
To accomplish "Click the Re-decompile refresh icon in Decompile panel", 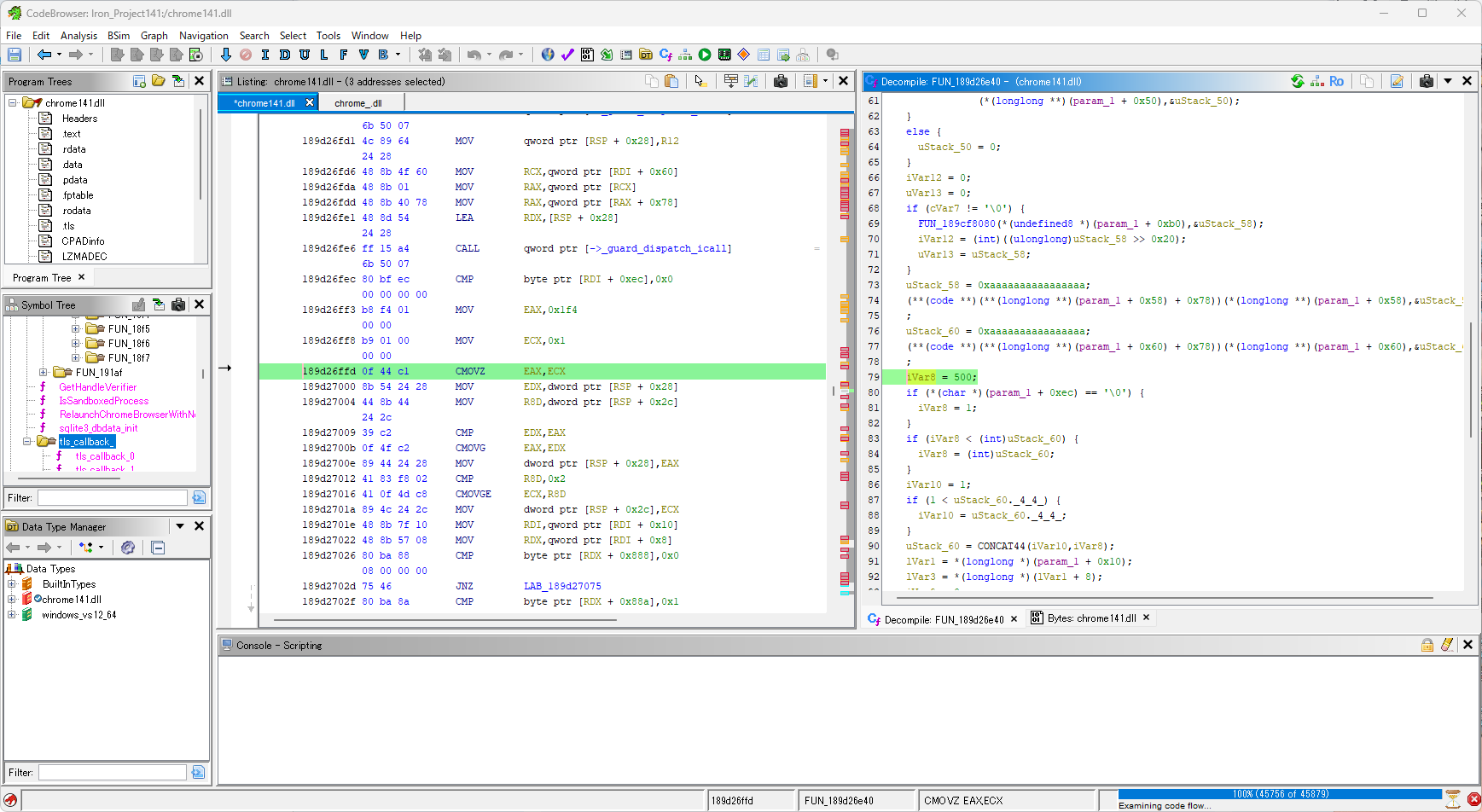I will tap(1297, 81).
